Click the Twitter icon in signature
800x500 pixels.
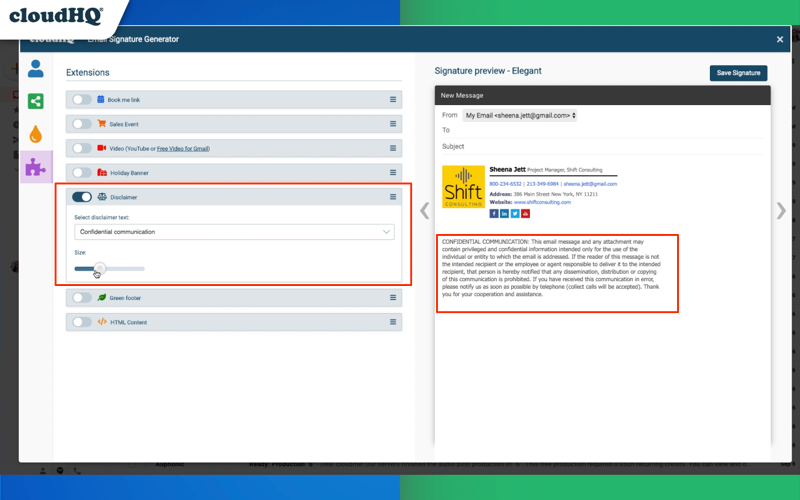[515, 214]
